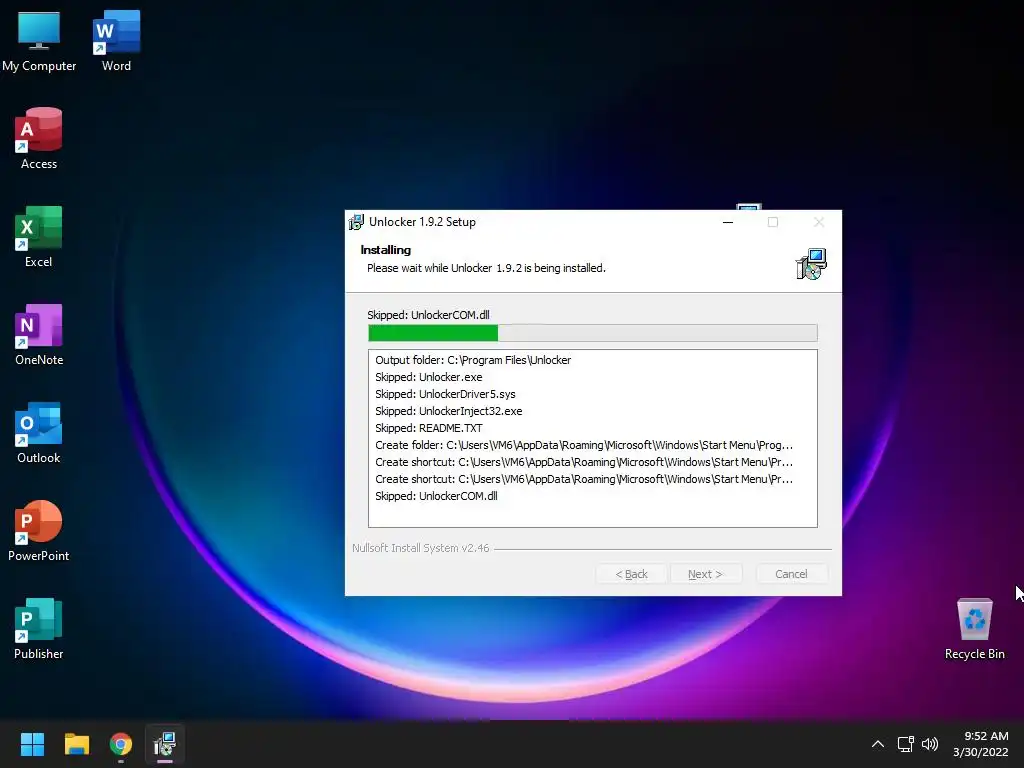Click the Unlocker setup taskbar icon

tap(165, 744)
